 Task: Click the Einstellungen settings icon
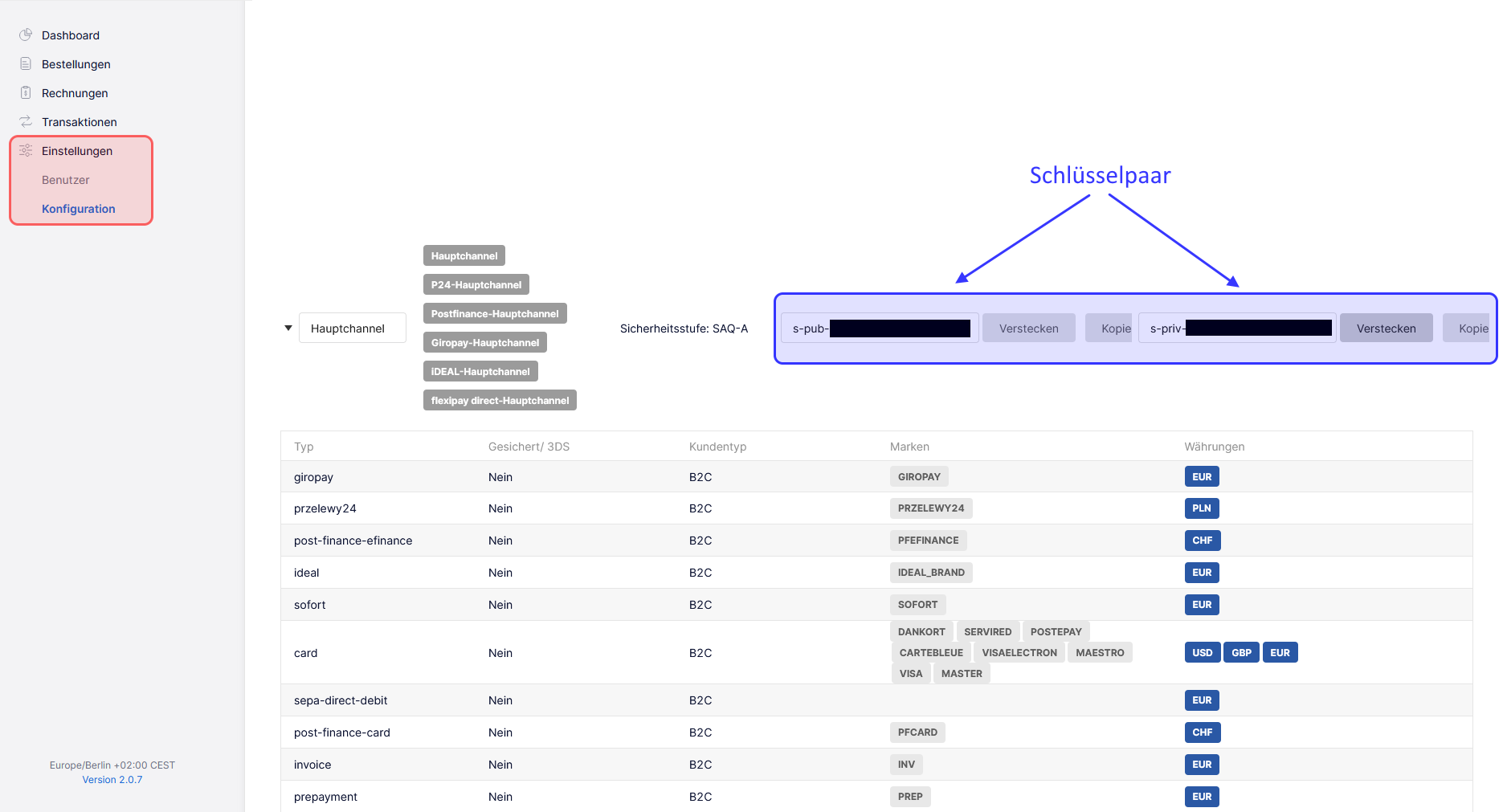pyautogui.click(x=27, y=150)
